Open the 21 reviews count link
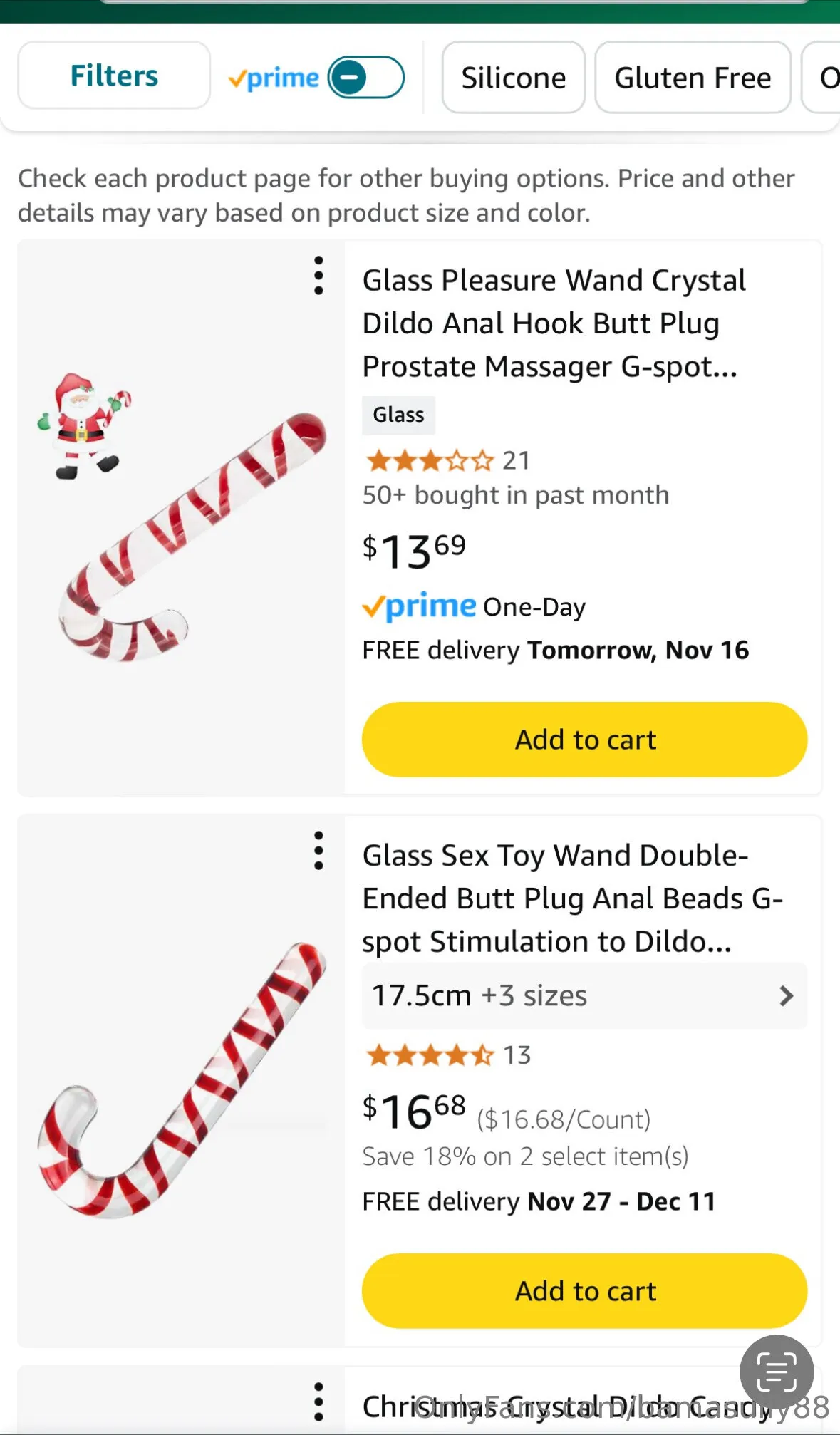 point(516,461)
